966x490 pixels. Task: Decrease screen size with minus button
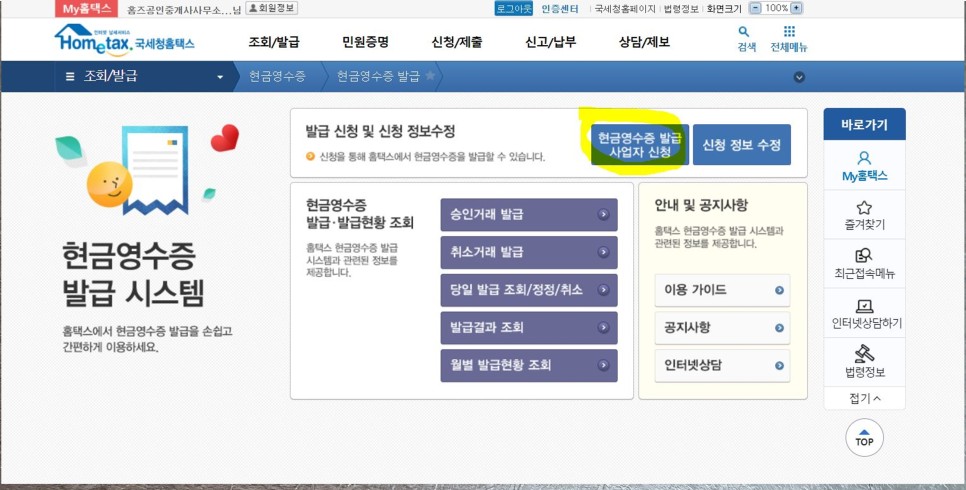[755, 8]
